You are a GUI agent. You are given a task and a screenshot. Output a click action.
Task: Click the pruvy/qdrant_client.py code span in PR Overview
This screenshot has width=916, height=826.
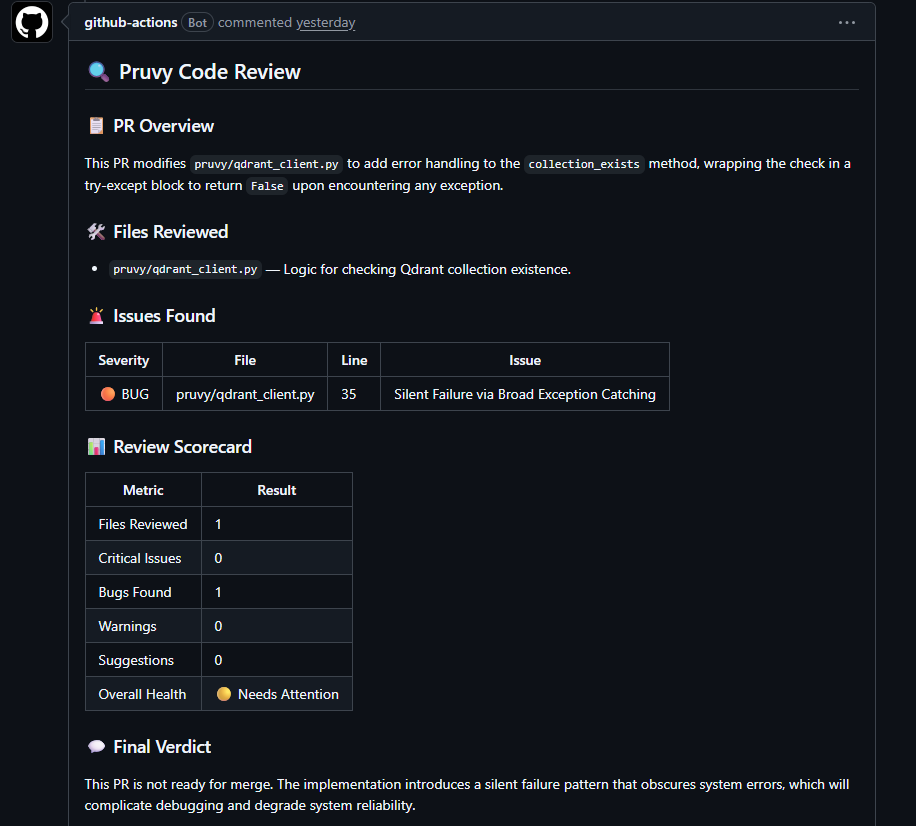point(266,164)
